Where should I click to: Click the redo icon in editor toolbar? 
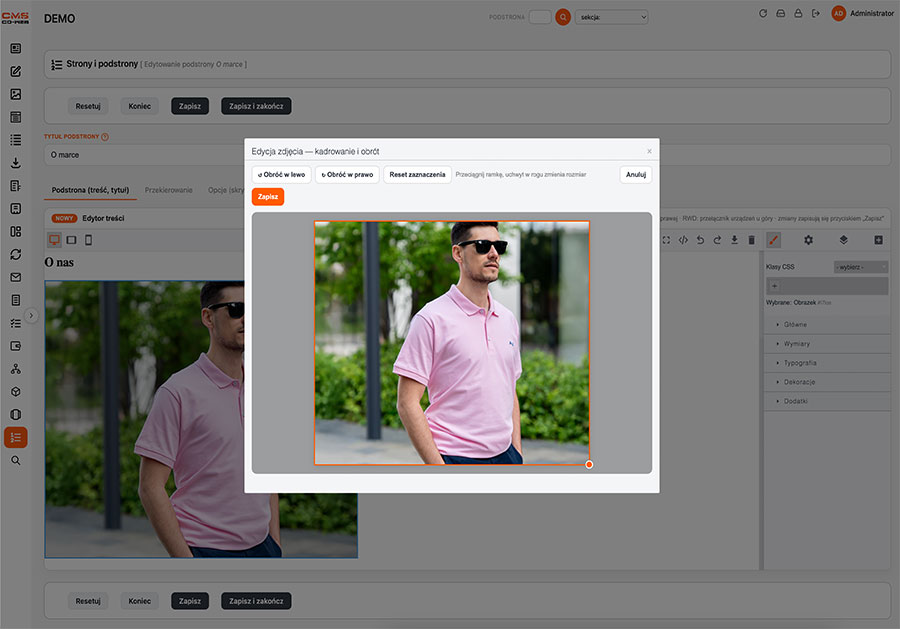coord(717,240)
